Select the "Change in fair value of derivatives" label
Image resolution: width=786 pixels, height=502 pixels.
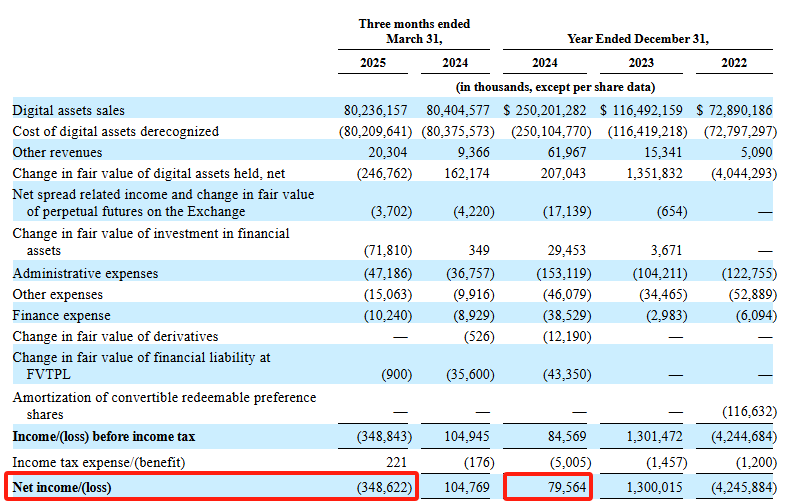click(x=115, y=336)
